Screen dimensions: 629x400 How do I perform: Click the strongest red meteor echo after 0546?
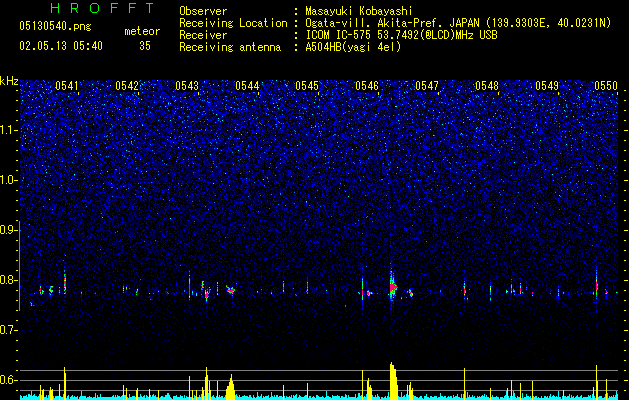[x=393, y=287]
